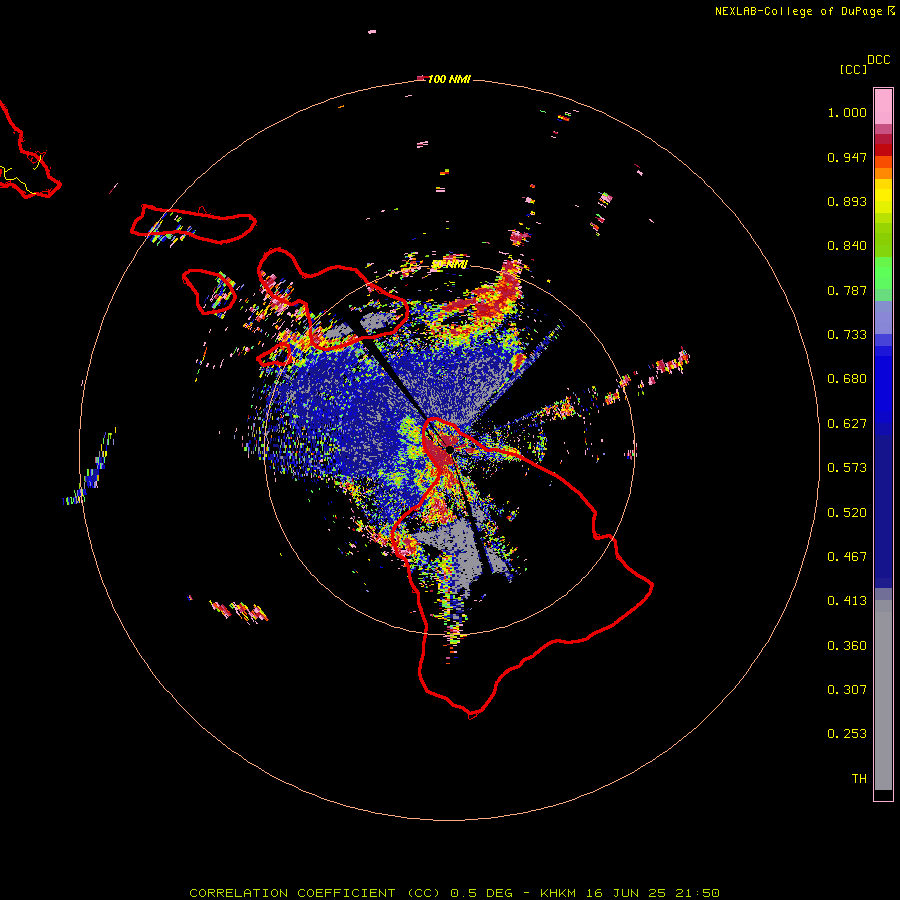Image resolution: width=900 pixels, height=900 pixels.
Task: Click the 0.360 color scale value
Action: tap(847, 646)
